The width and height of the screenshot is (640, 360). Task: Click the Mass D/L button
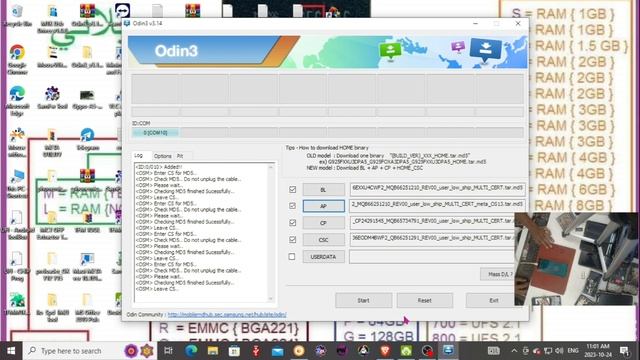click(x=498, y=274)
